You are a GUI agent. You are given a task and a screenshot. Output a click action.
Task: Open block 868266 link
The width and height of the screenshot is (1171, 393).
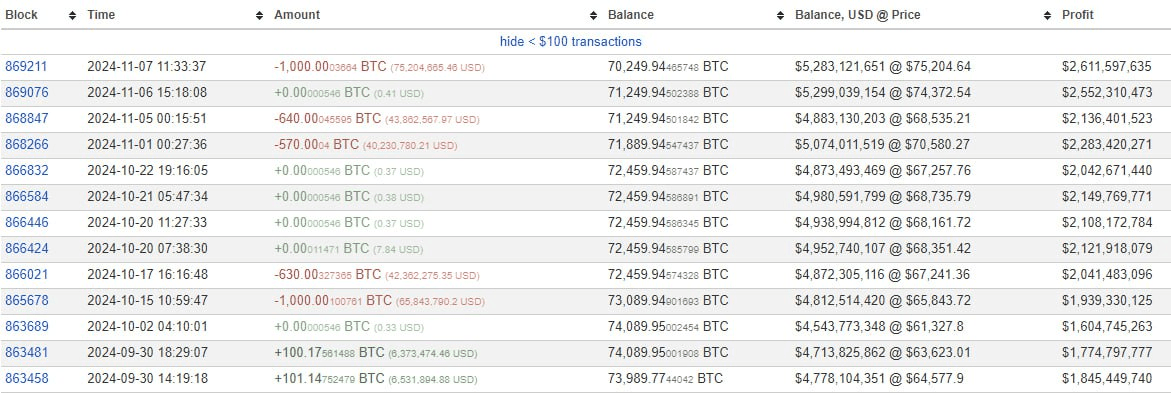[26, 145]
